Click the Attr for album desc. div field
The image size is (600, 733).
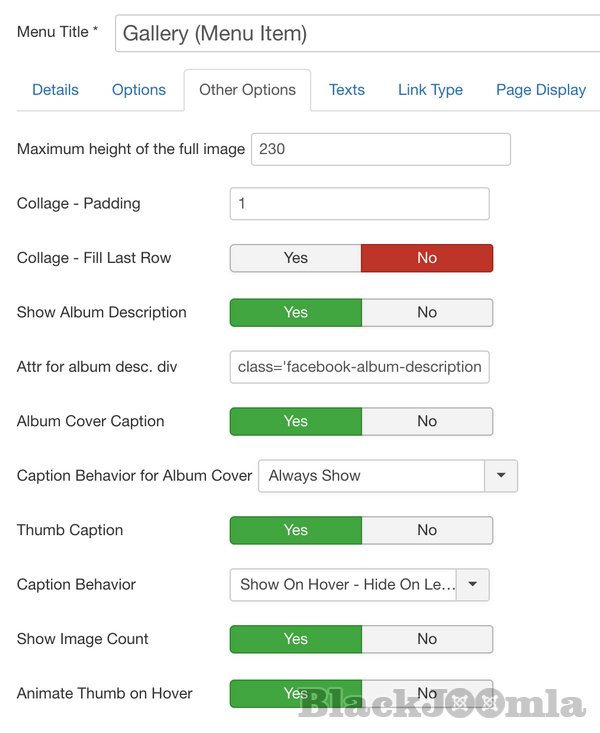pyautogui.click(x=359, y=367)
